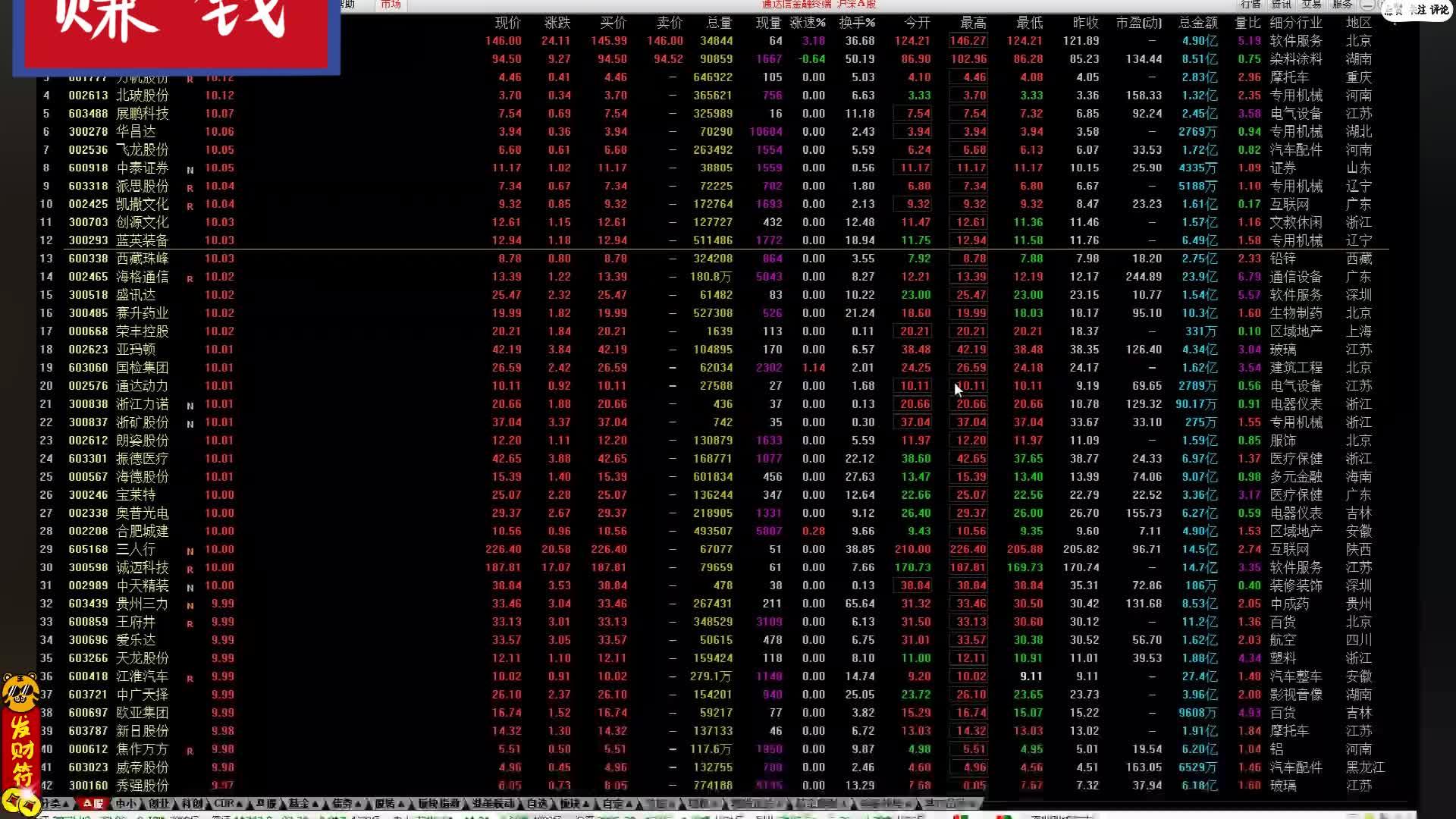The width and height of the screenshot is (1456, 819).
Task: Click the gold ingot icon at bottom-left
Action: click(x=19, y=802)
